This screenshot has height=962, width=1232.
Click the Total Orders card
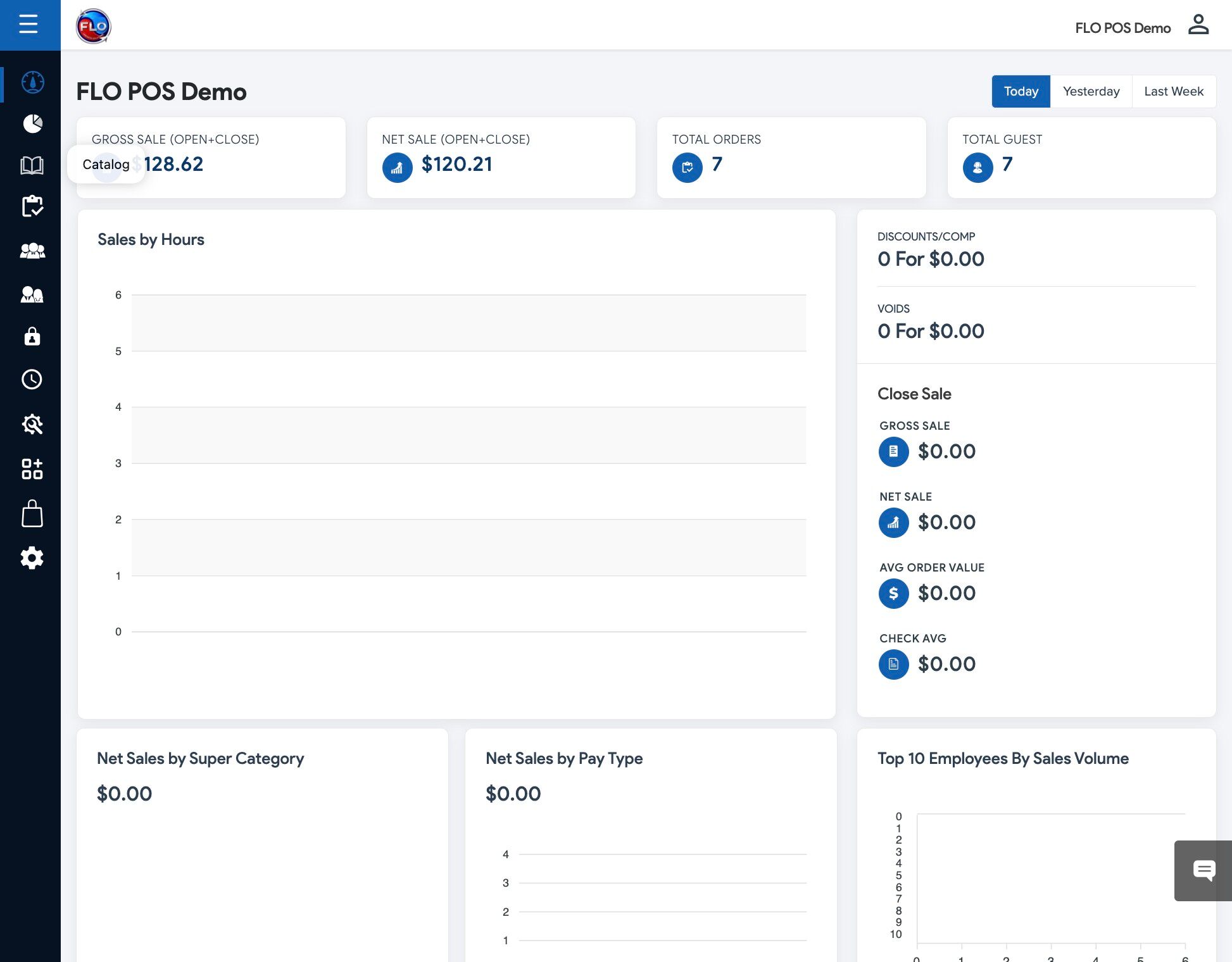tap(791, 158)
